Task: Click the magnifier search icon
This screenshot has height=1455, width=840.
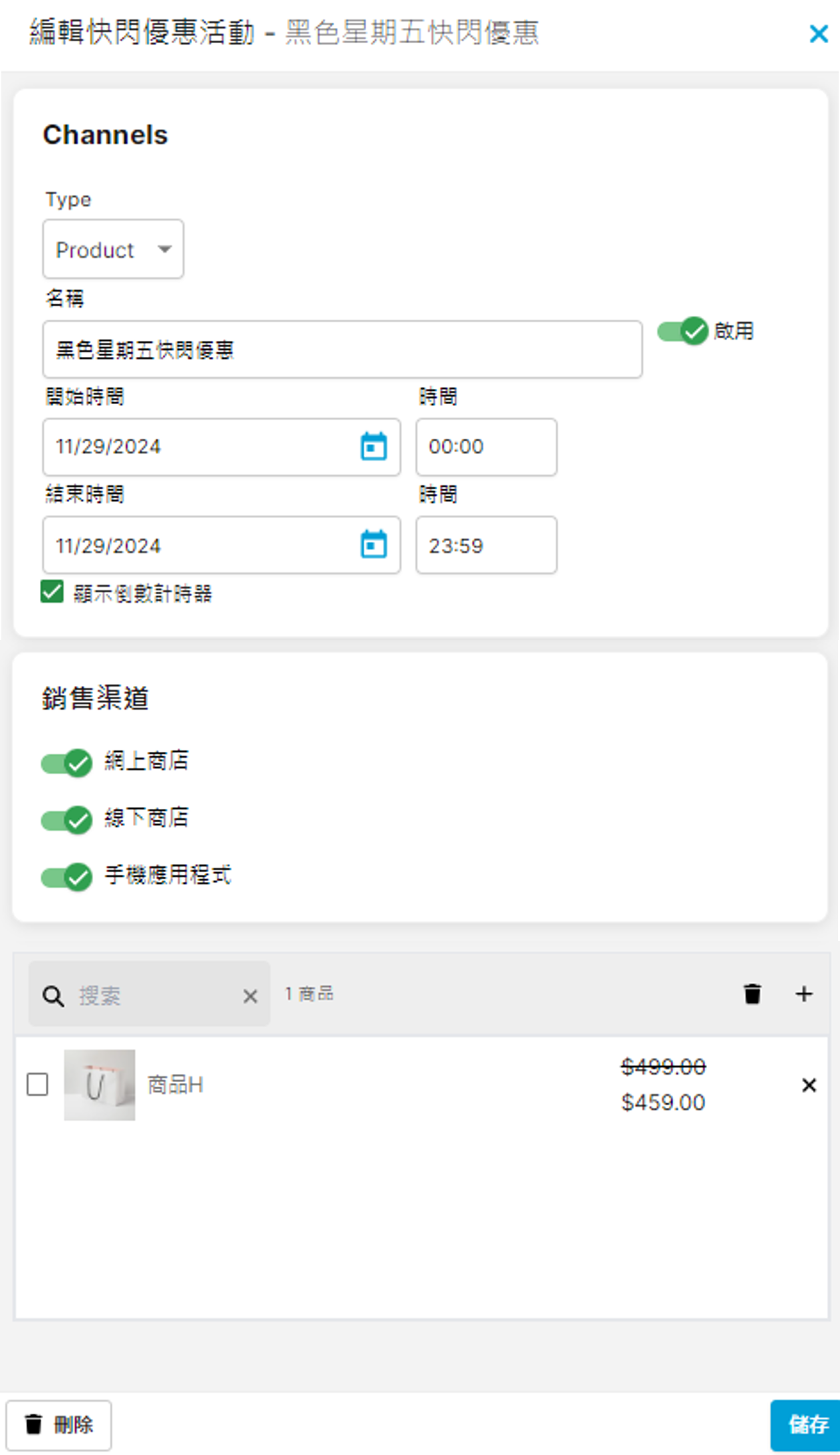Action: 52,996
